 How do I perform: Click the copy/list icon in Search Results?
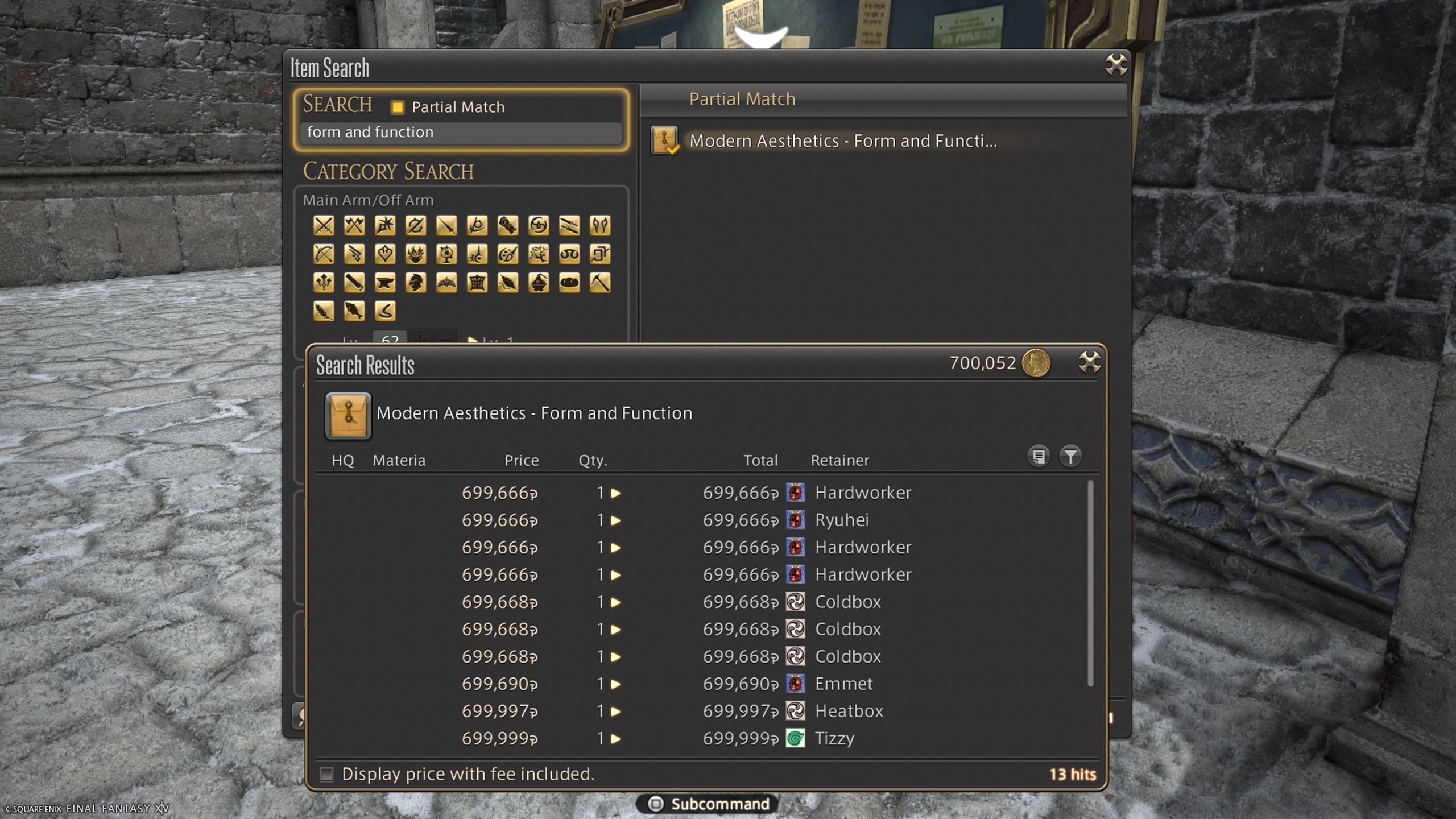[x=1038, y=456]
